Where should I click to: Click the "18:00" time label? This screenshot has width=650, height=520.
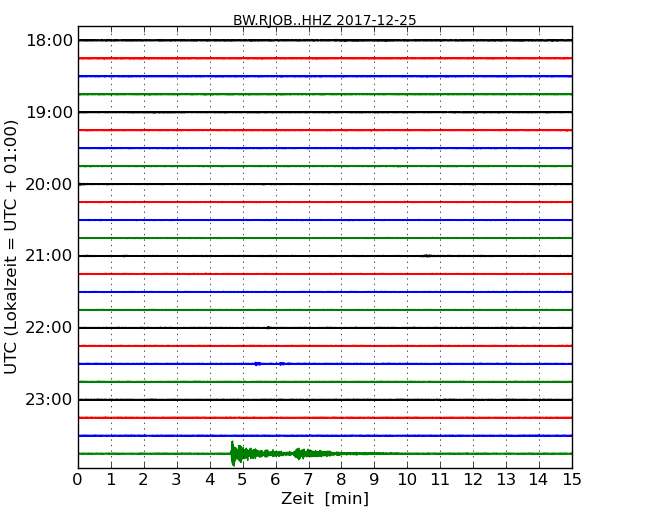tap(49, 41)
